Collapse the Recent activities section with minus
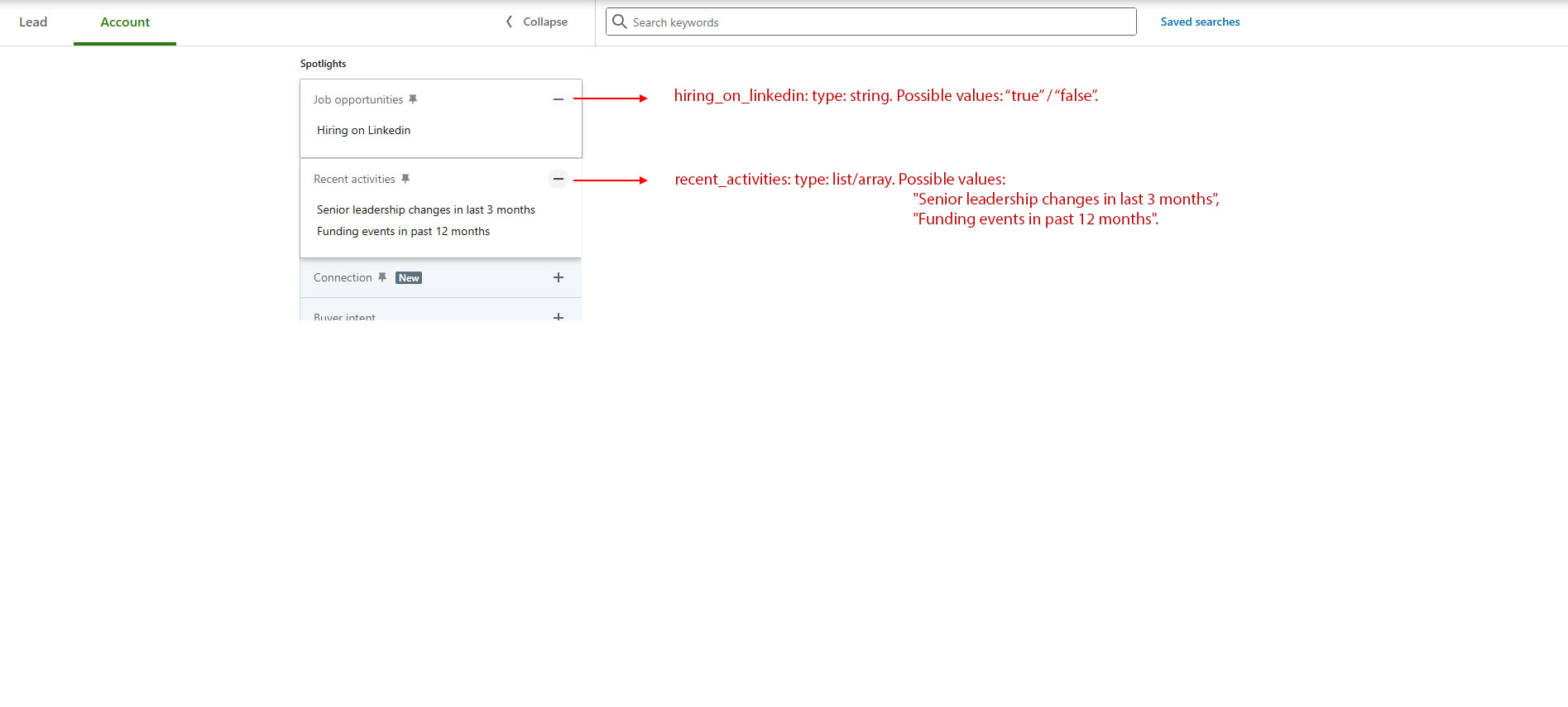Image resolution: width=1568 pixels, height=707 pixels. 559,179
